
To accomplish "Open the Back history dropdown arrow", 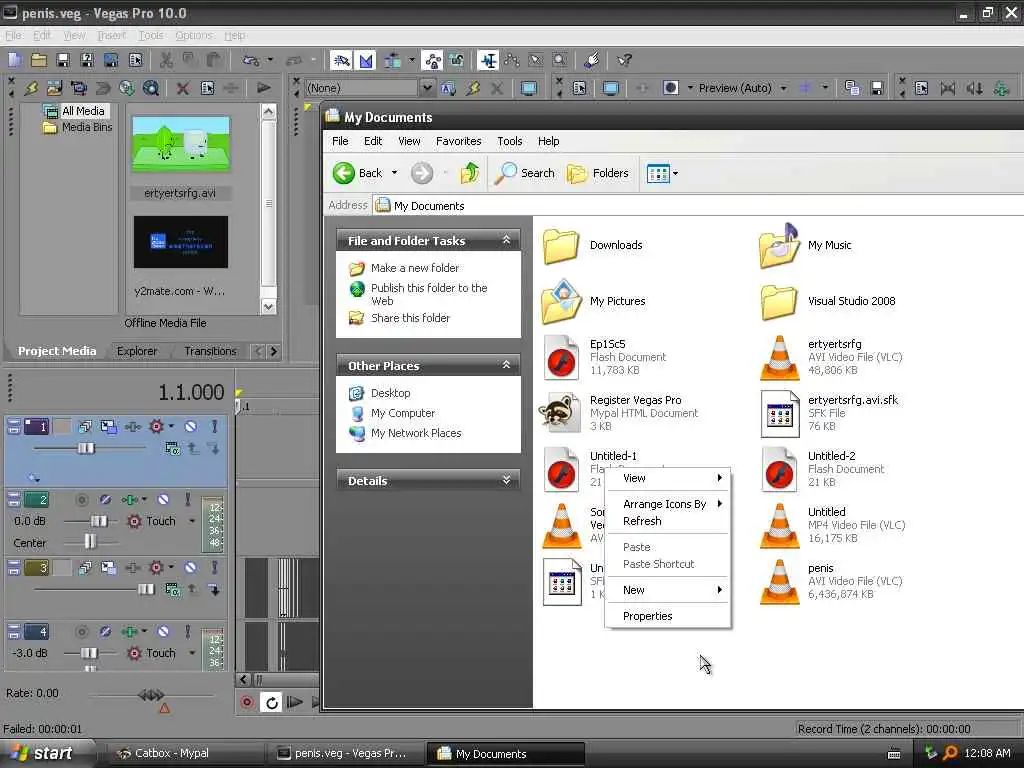I will pyautogui.click(x=394, y=173).
